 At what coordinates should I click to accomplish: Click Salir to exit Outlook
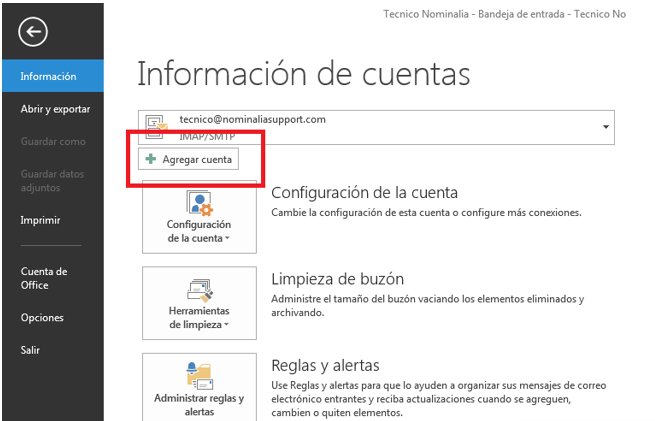31,350
